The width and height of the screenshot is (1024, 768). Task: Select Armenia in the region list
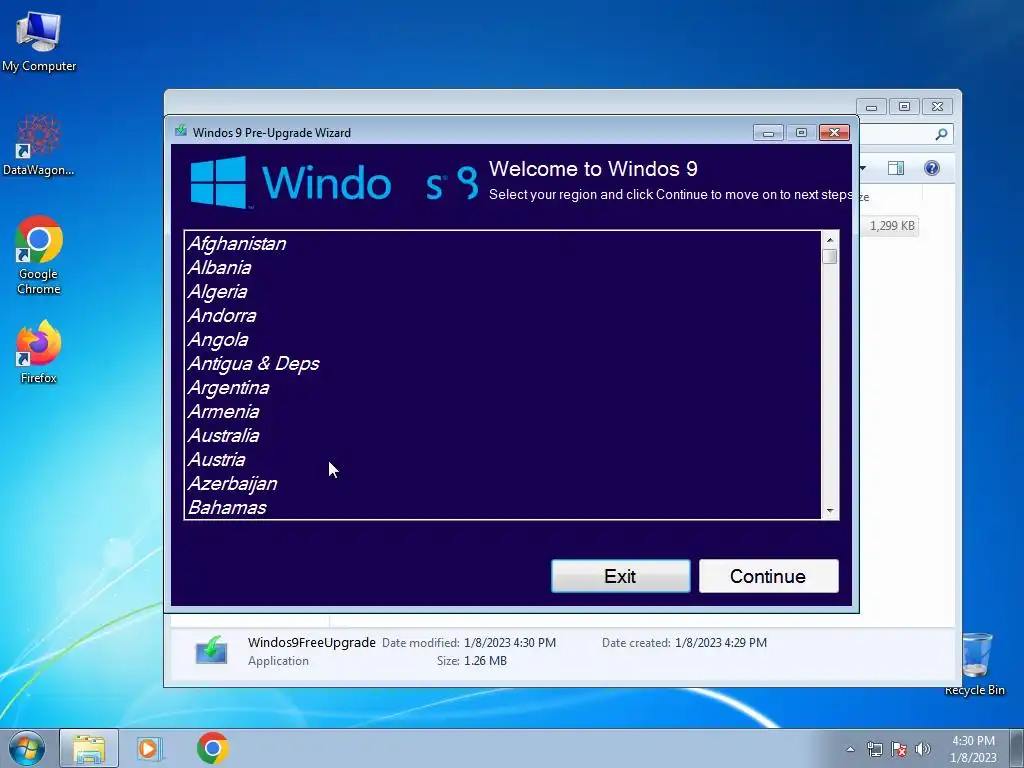502,411
